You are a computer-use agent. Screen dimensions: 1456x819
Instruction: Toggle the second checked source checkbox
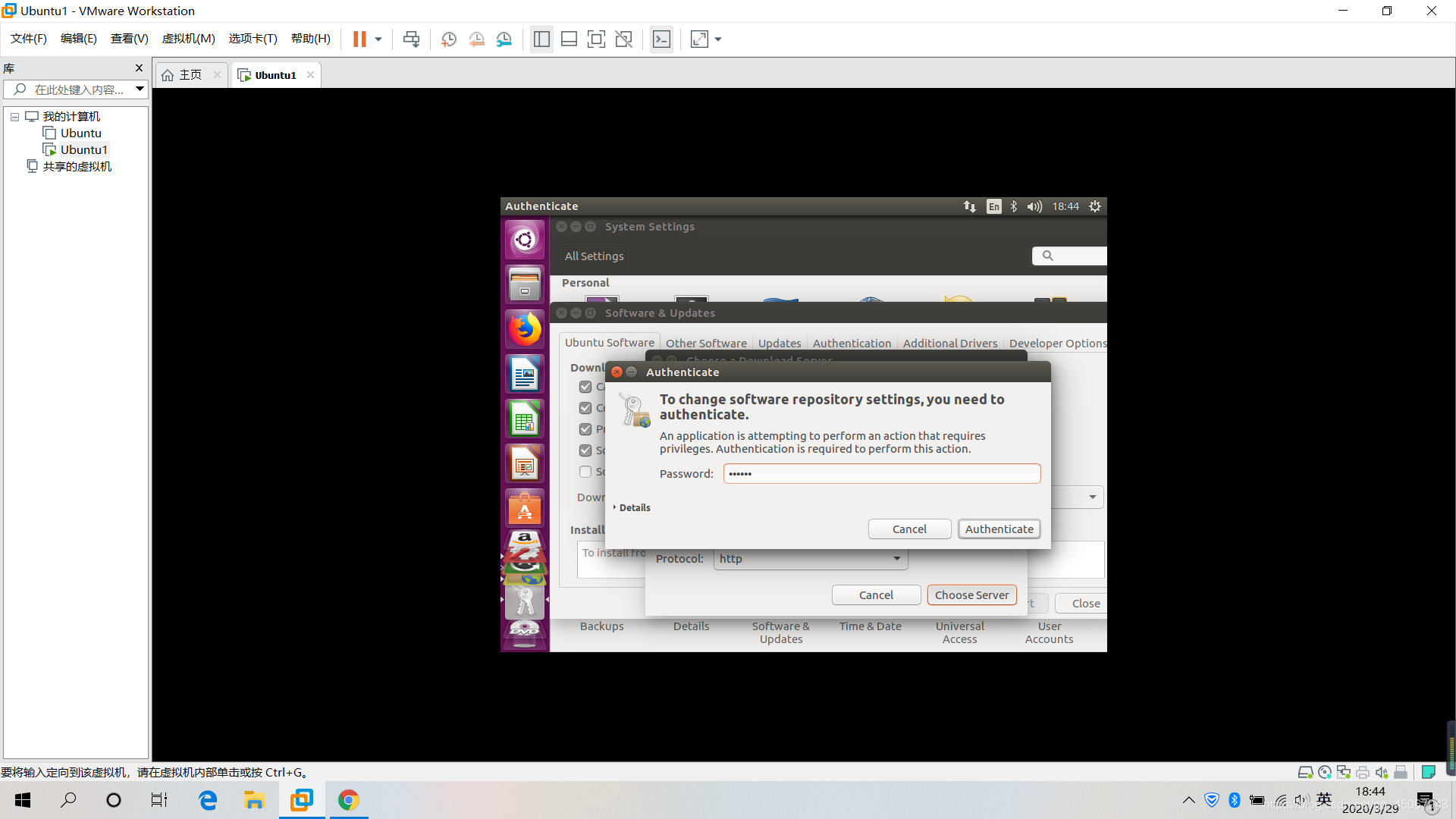[x=585, y=408]
